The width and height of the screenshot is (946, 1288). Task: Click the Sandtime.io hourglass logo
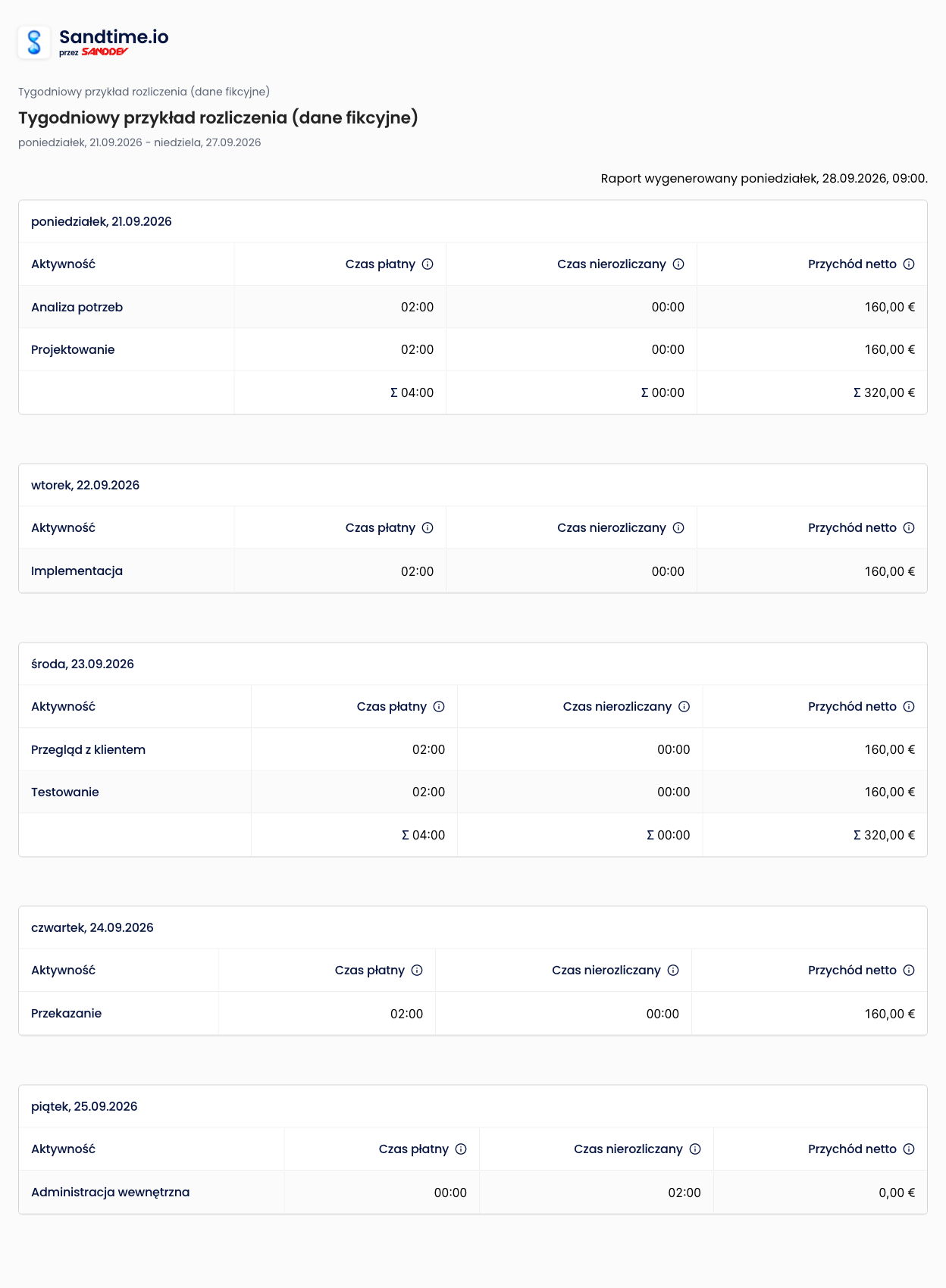click(34, 42)
